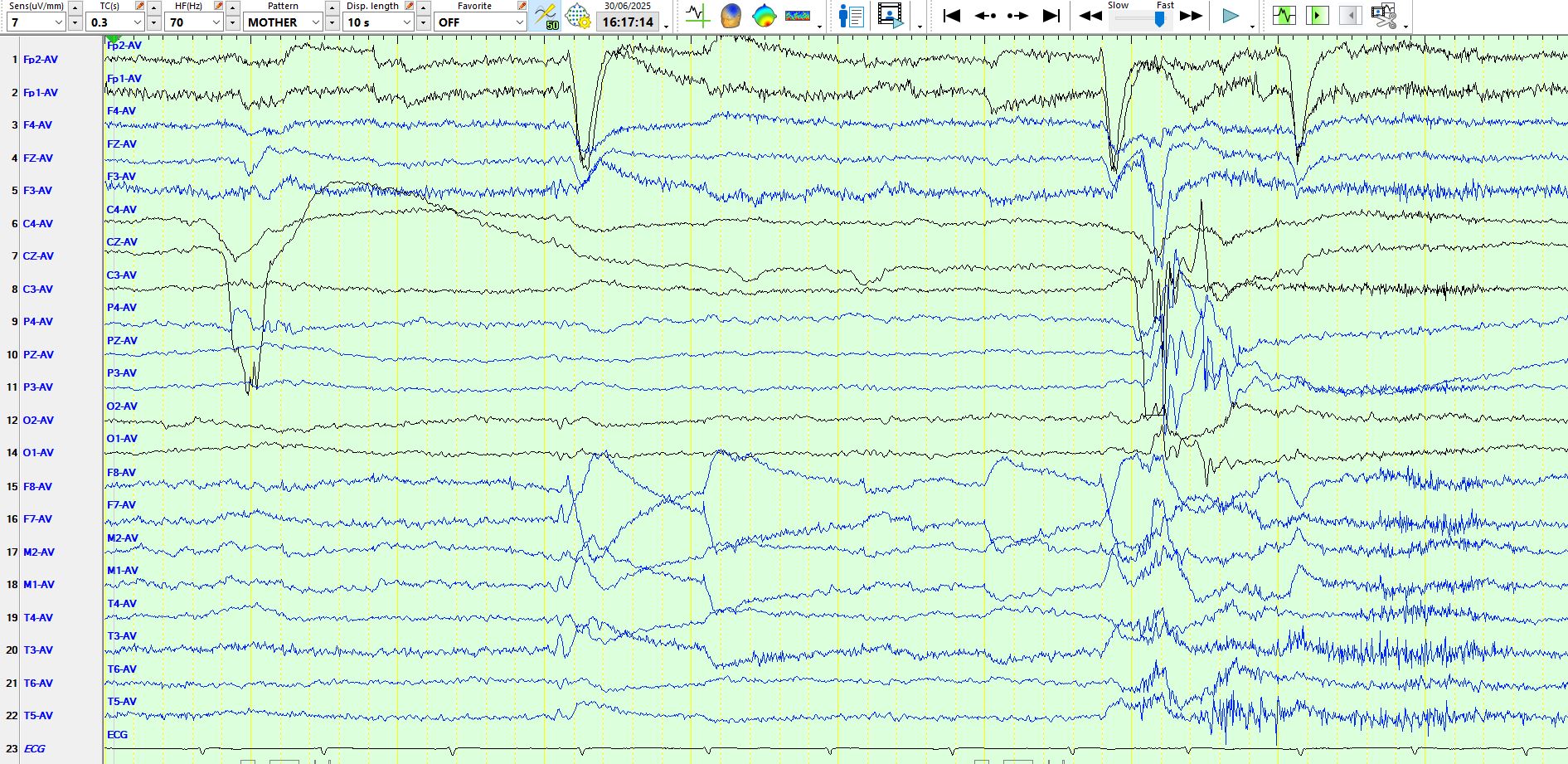This screenshot has height=764, width=1568.
Task: Open the 3D head voltage map
Action: click(731, 16)
